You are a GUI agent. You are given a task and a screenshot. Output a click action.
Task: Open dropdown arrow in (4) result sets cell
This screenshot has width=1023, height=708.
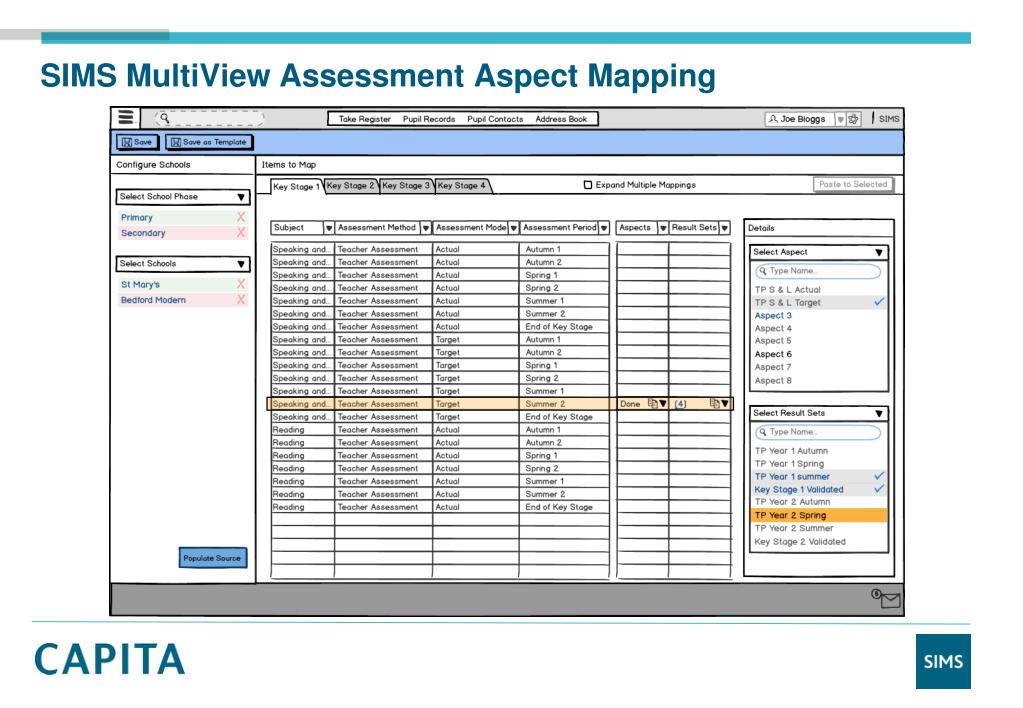pos(725,404)
